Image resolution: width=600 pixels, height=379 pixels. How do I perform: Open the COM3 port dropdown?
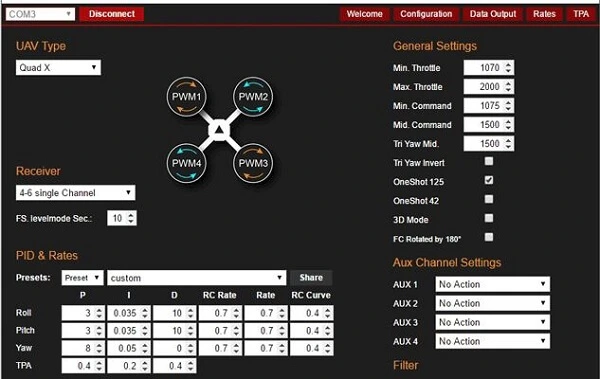tap(40, 14)
